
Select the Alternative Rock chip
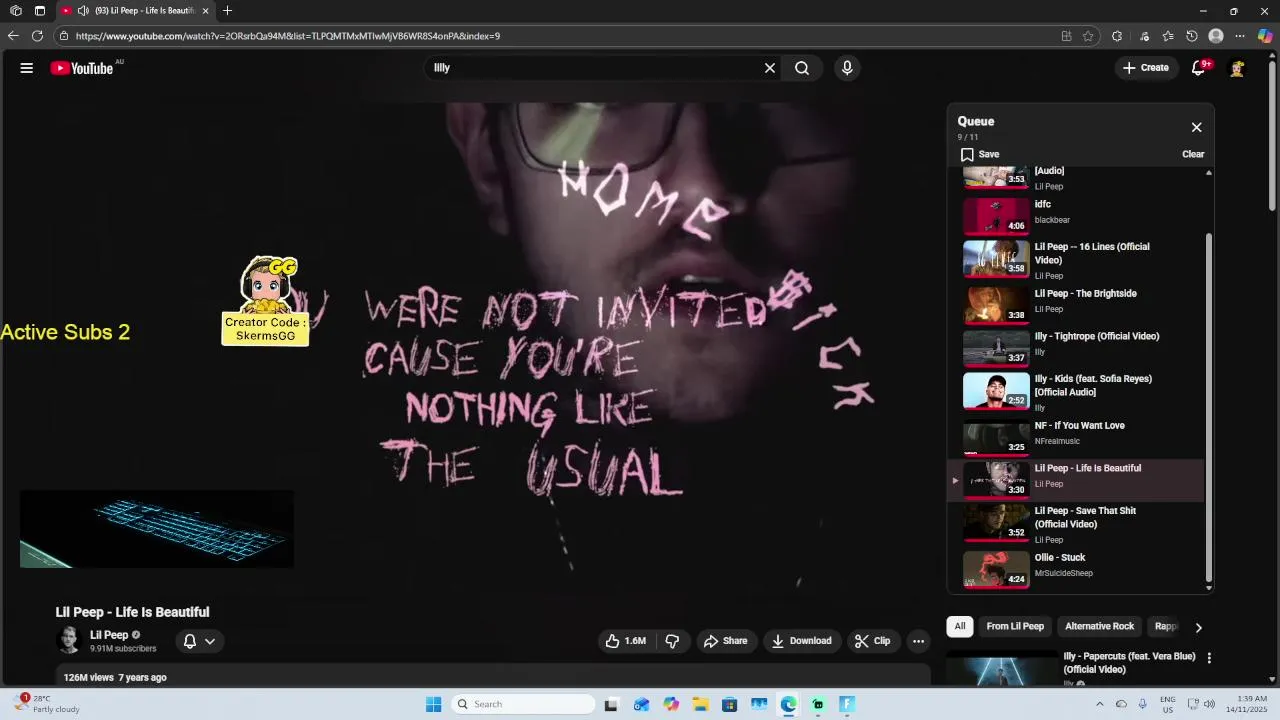click(x=1099, y=626)
